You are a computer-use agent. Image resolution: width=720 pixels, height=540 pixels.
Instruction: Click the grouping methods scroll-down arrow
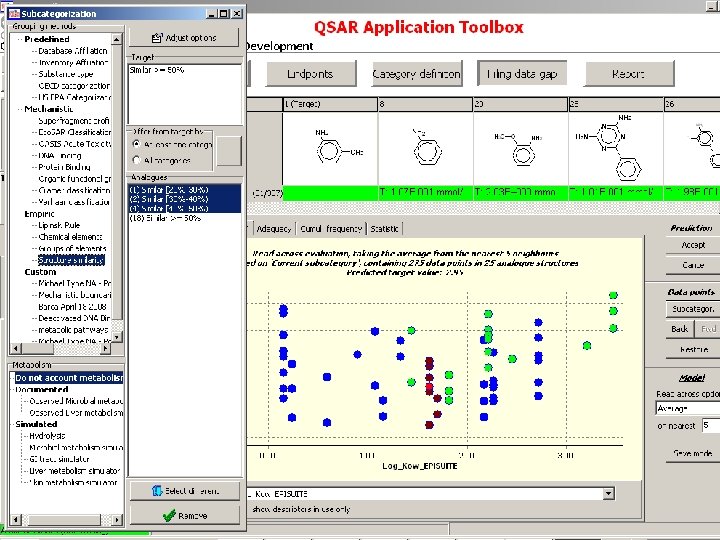pyautogui.click(x=117, y=337)
